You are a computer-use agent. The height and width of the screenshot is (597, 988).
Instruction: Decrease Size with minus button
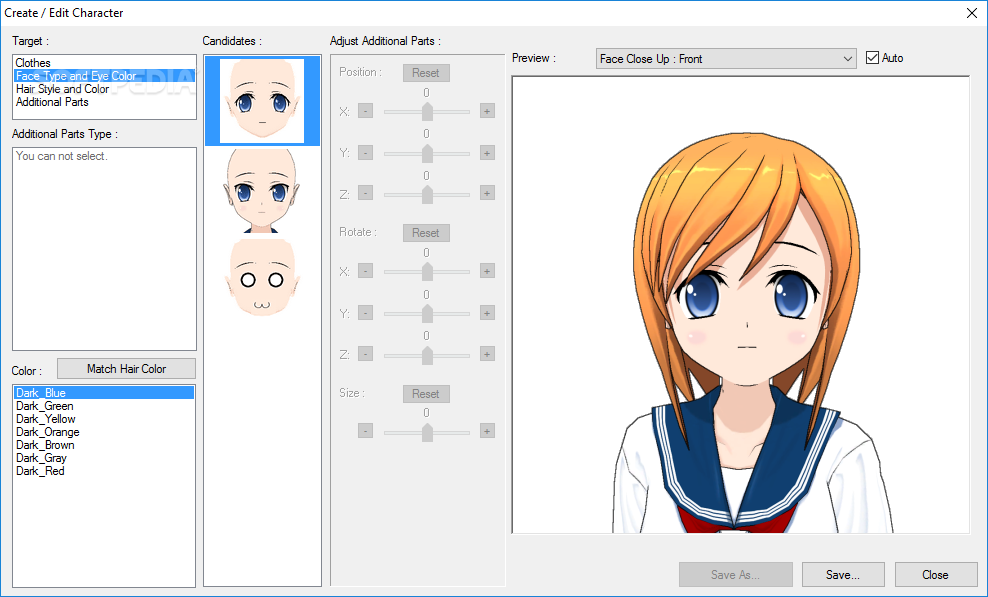pos(365,431)
